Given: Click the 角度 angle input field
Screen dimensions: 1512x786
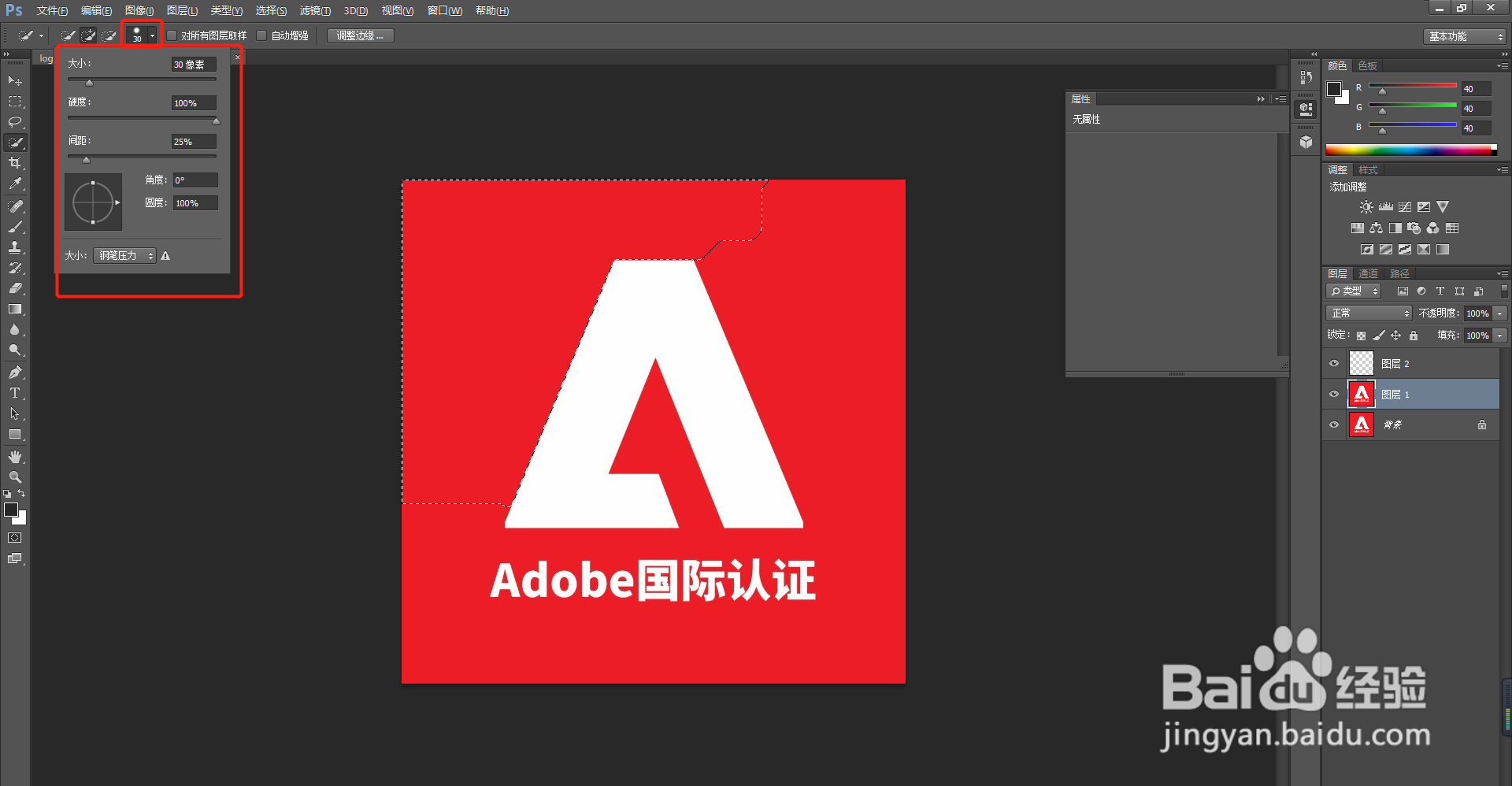Looking at the screenshot, I should pos(195,180).
